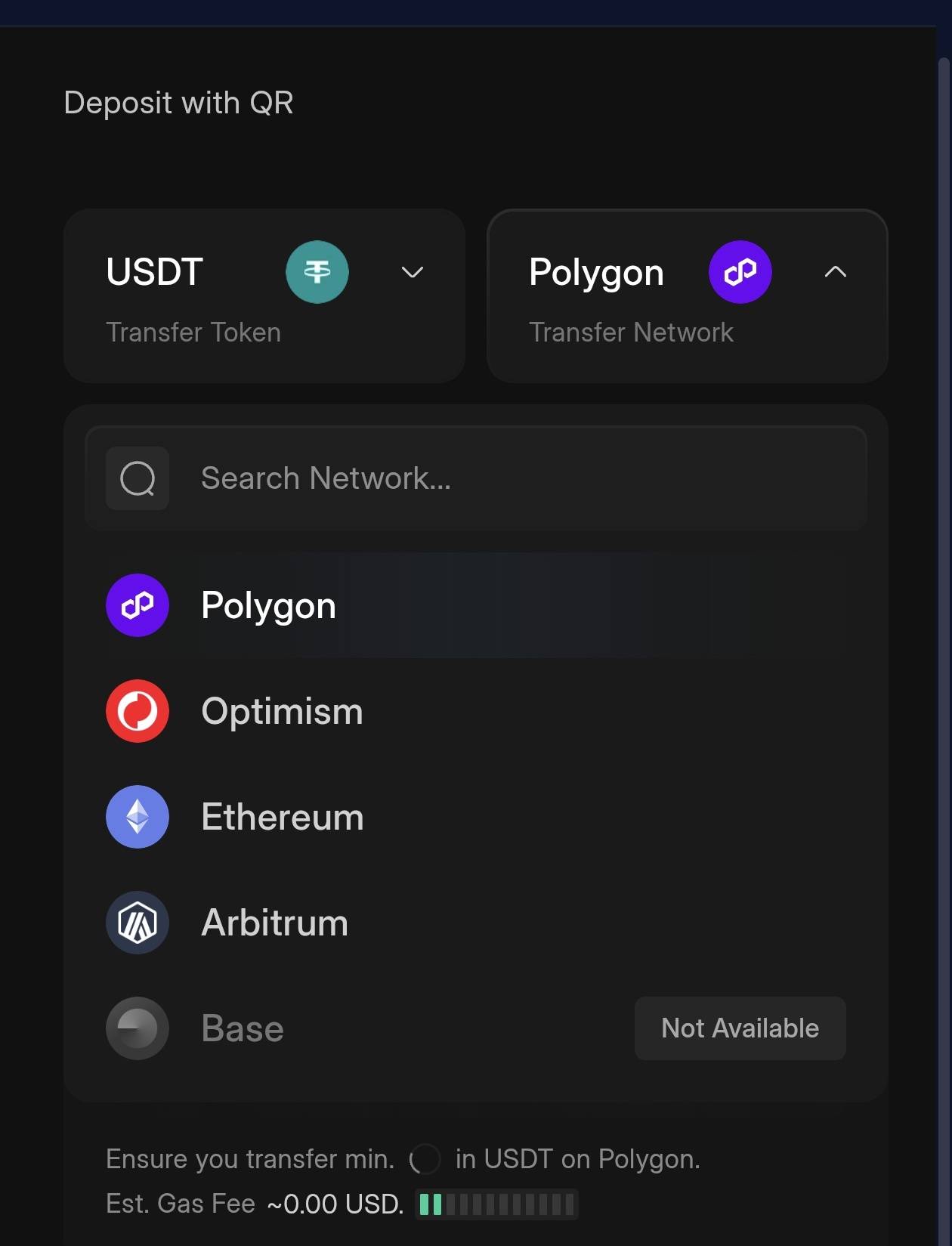Expand the USDT token chevron
This screenshot has height=1246, width=952.
[413, 272]
